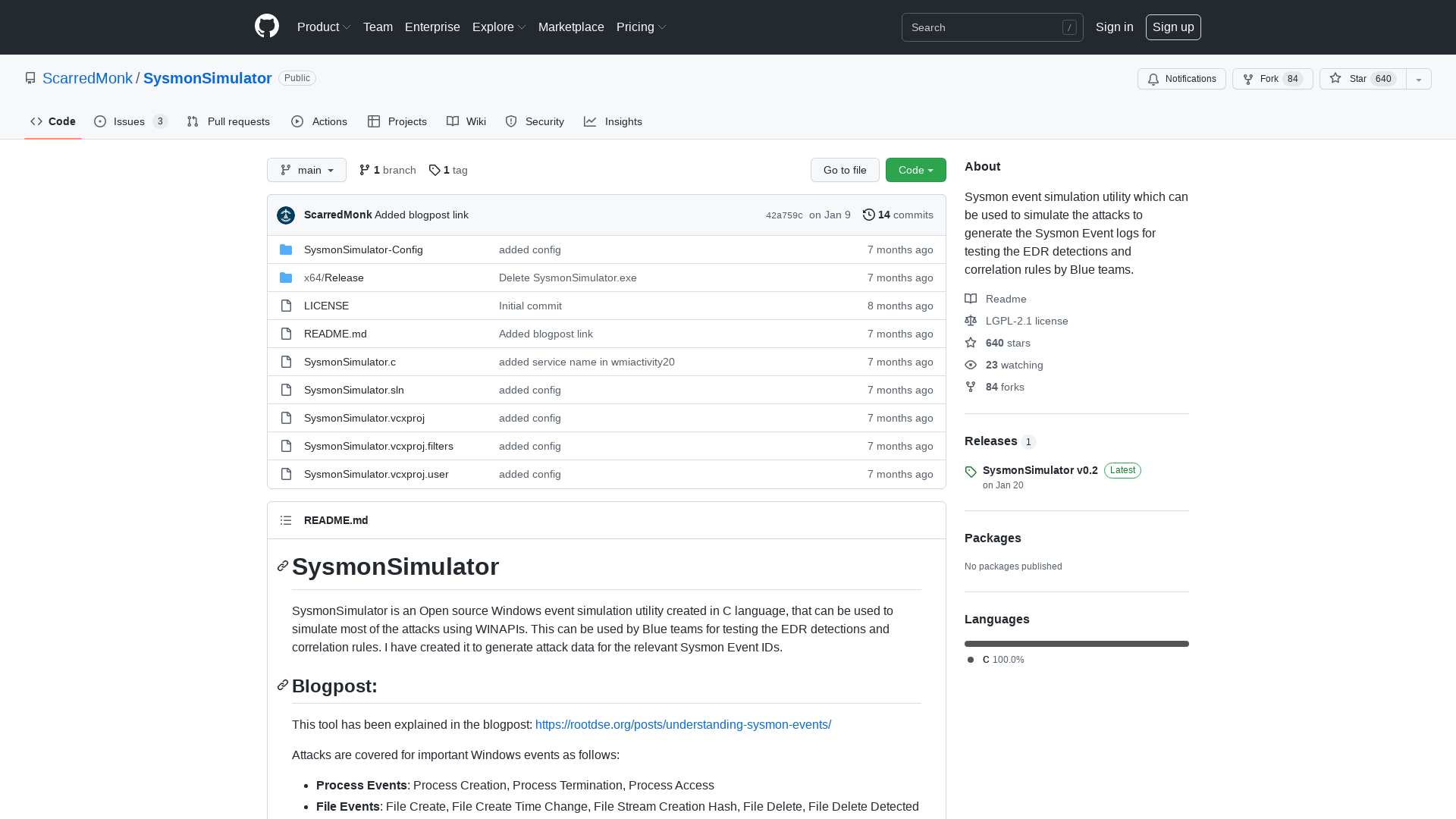Switch to the Security tab

point(535,121)
